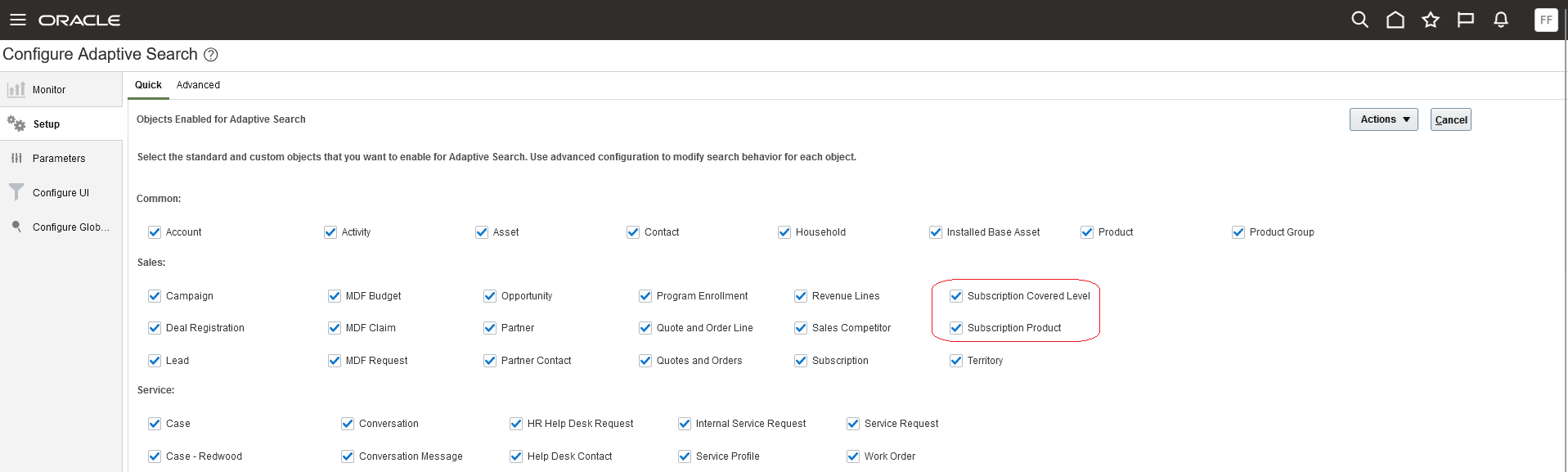Viewport: 1568px width, 472px height.
Task: Toggle the Household checkbox
Action: [x=784, y=232]
